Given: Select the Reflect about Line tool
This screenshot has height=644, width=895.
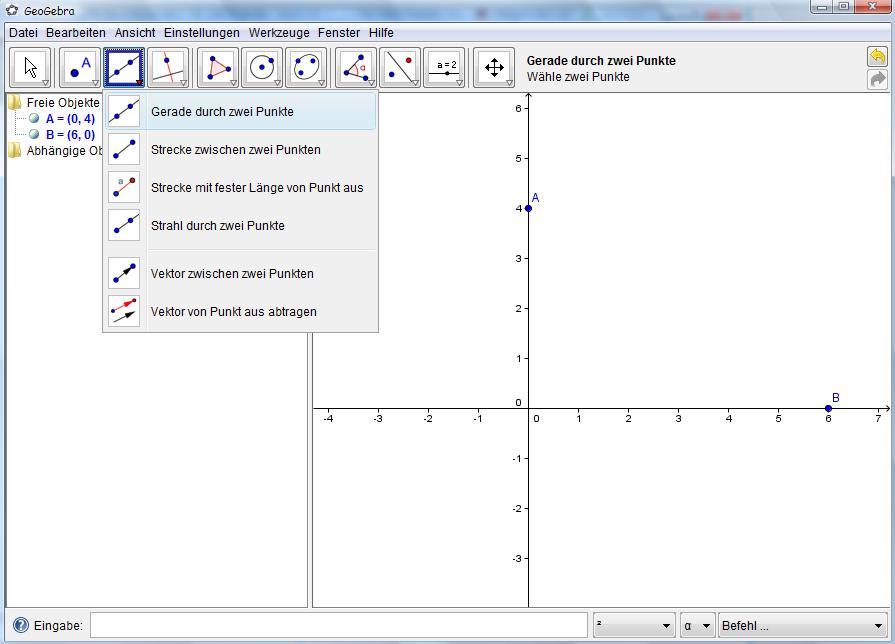Looking at the screenshot, I should tap(400, 68).
